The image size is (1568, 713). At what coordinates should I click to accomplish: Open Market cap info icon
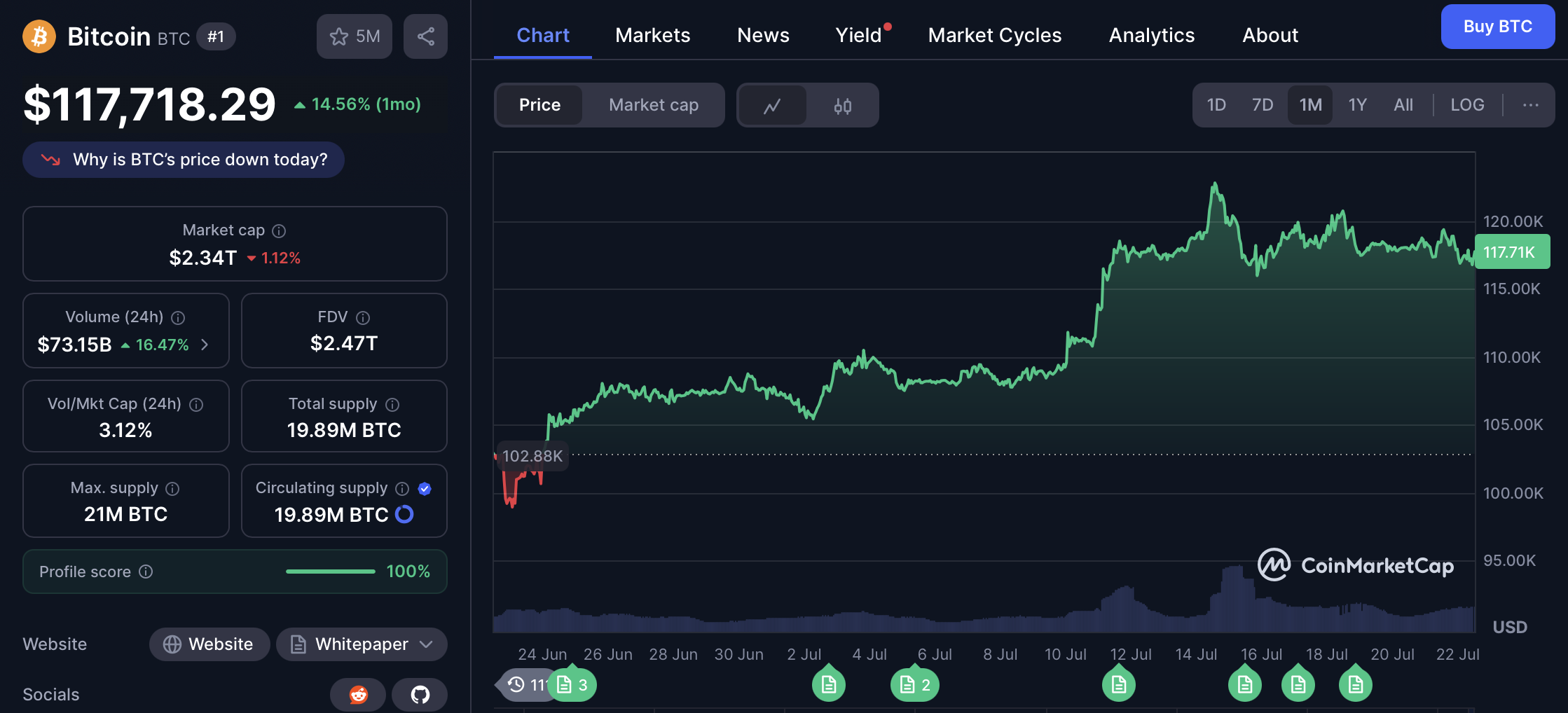pos(279,230)
